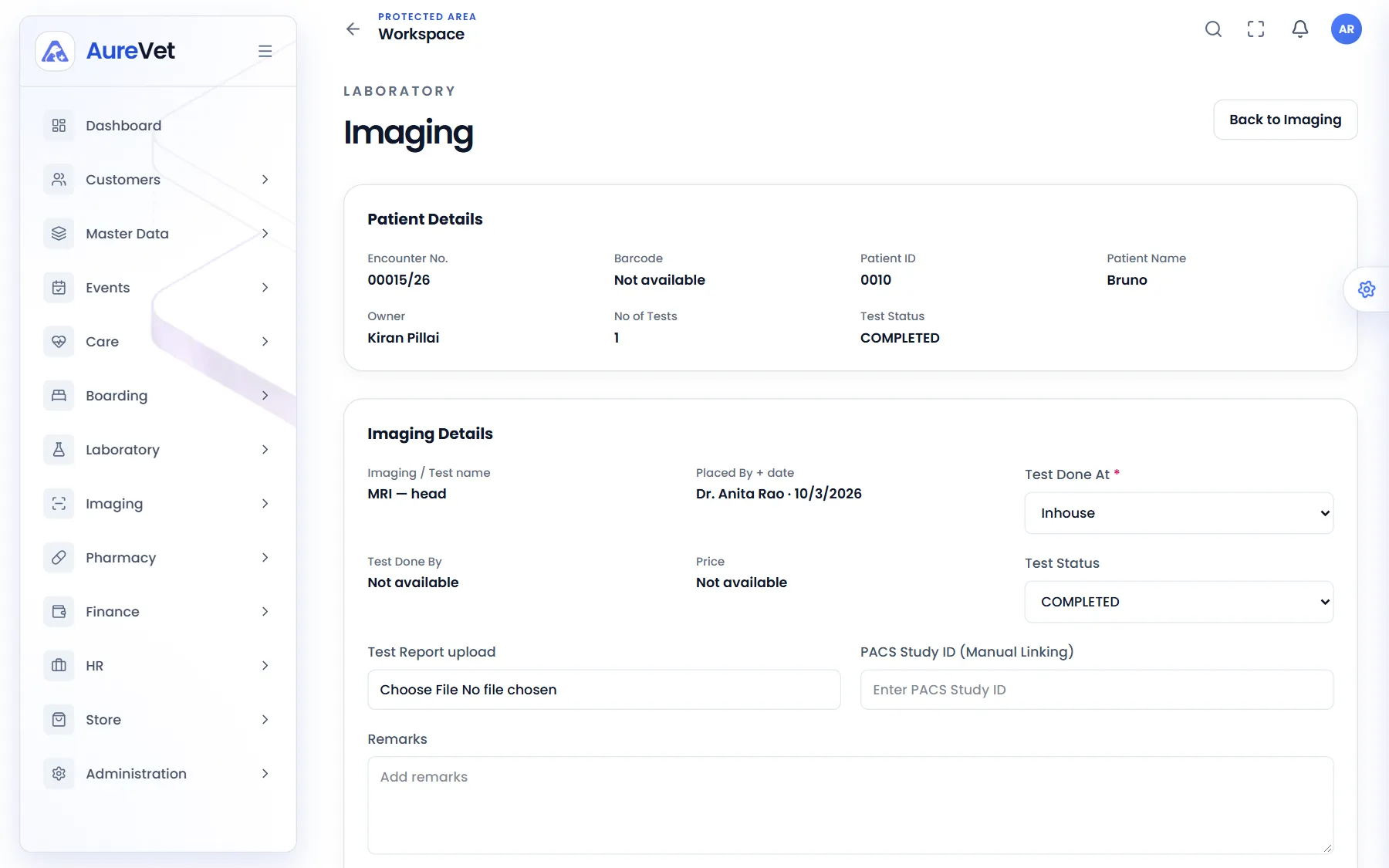
Task: Select the Boarding menu item
Action: click(158, 396)
